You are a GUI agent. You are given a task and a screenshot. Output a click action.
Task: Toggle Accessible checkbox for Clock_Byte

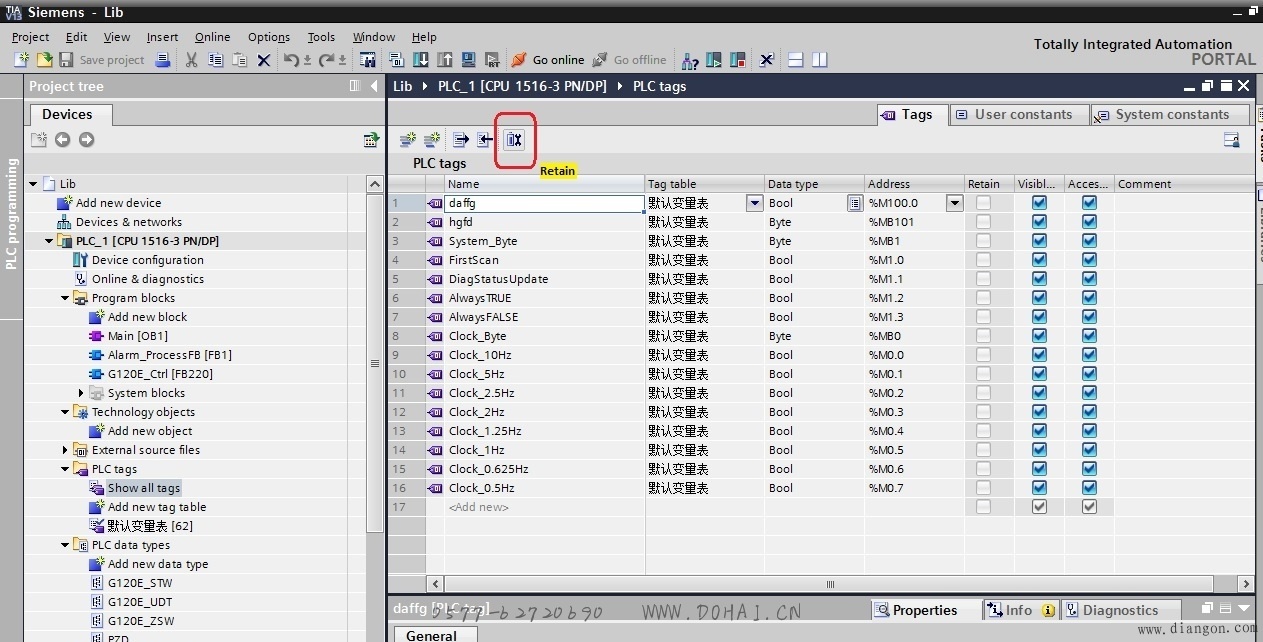click(1089, 336)
